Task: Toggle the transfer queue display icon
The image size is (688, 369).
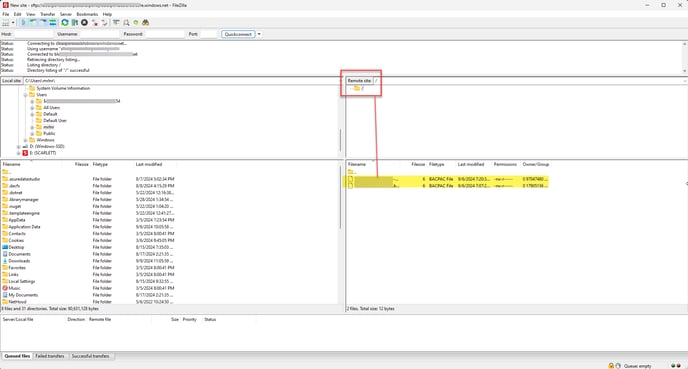Action: (x=53, y=22)
